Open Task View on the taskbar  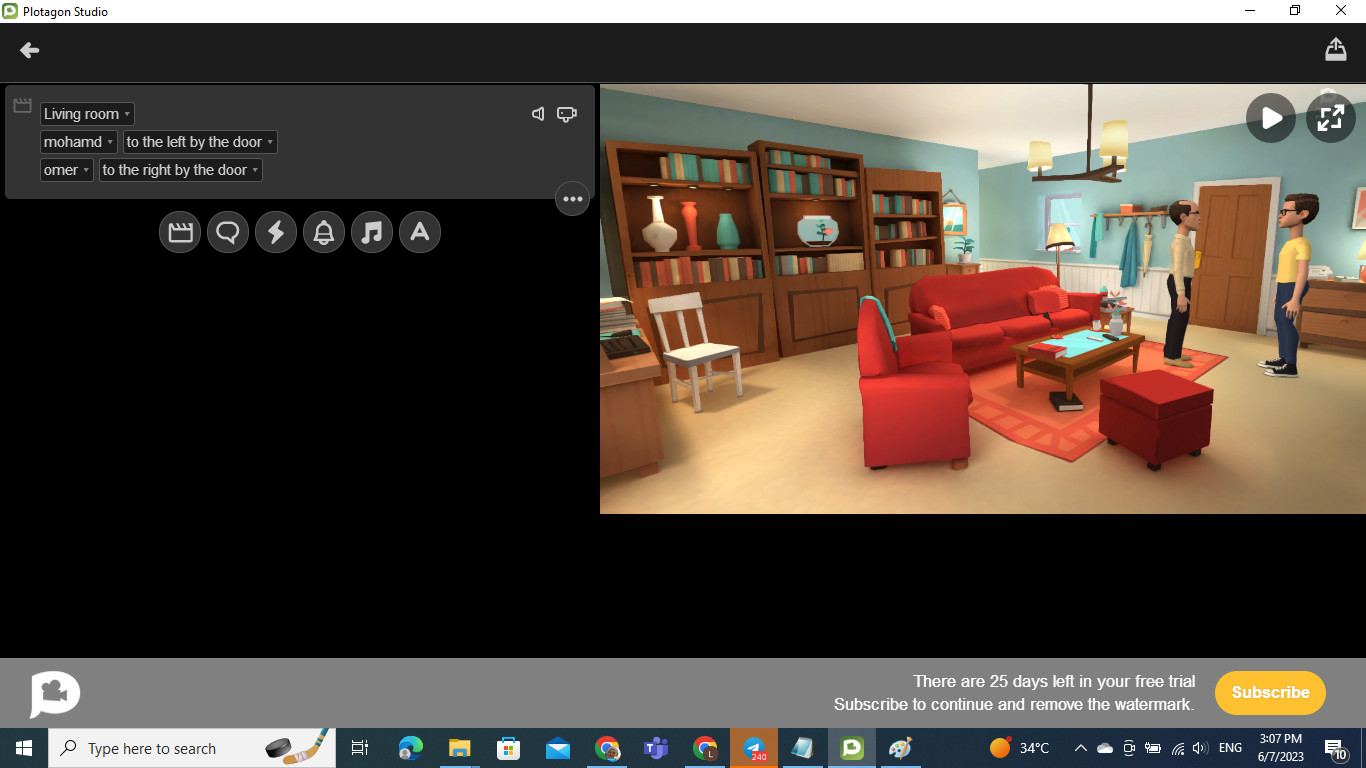[360, 748]
